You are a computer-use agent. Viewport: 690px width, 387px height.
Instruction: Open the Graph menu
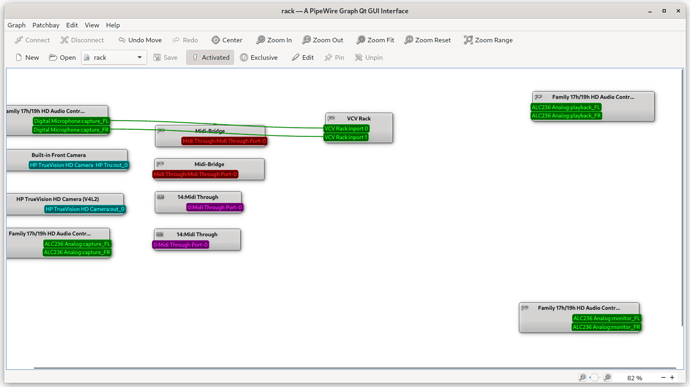(x=16, y=25)
